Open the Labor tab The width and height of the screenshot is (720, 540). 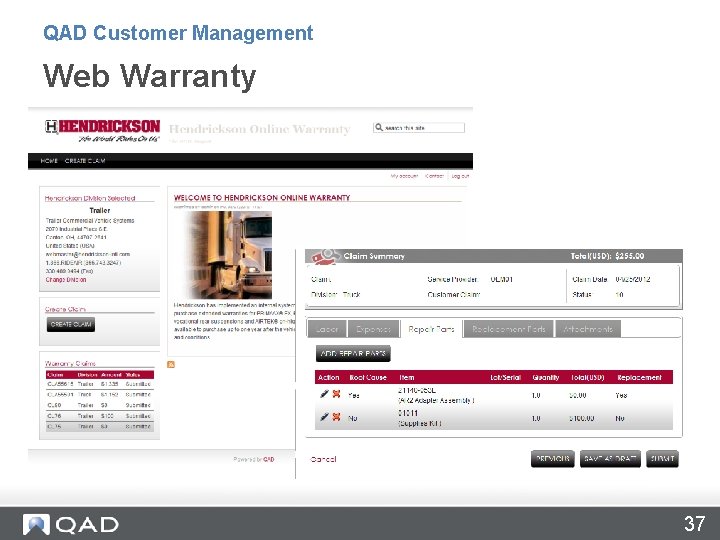pyautogui.click(x=327, y=329)
